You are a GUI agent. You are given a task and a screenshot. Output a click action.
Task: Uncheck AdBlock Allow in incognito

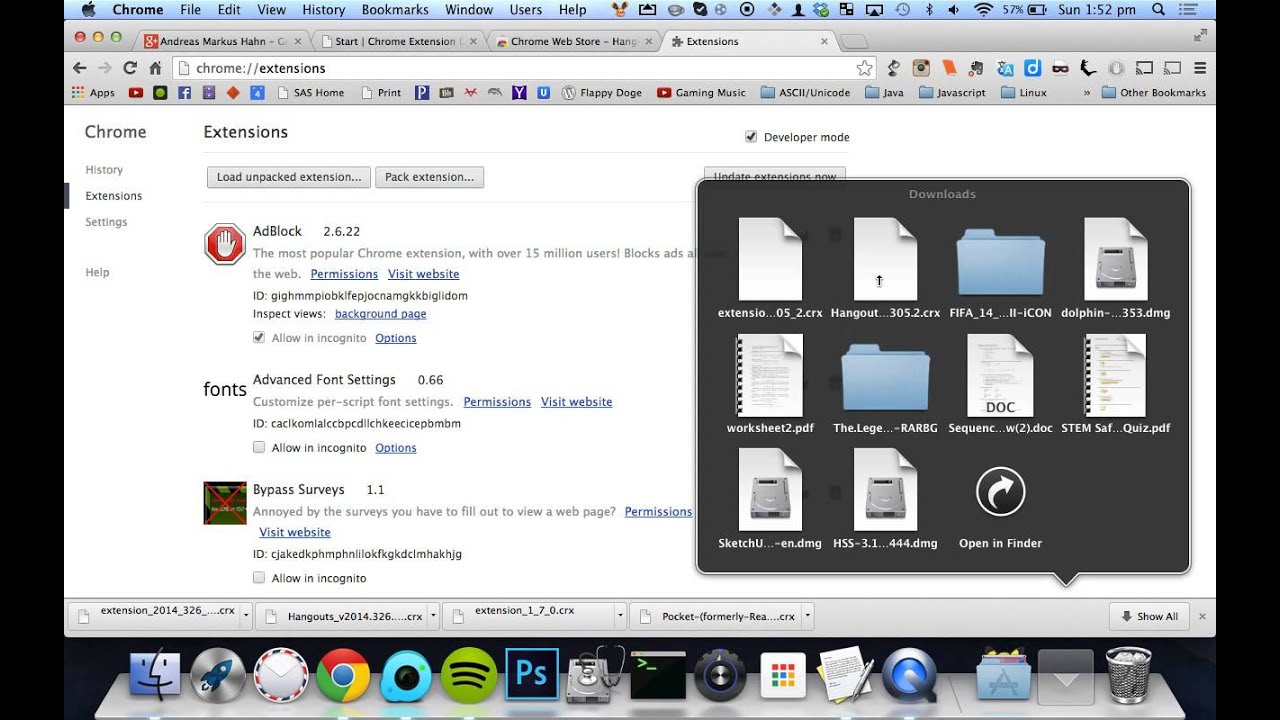(259, 338)
